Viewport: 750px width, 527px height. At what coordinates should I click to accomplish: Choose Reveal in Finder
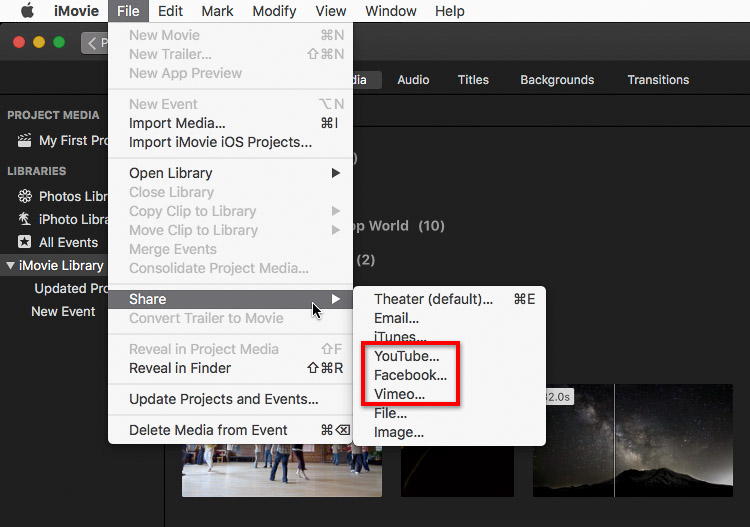point(231,368)
